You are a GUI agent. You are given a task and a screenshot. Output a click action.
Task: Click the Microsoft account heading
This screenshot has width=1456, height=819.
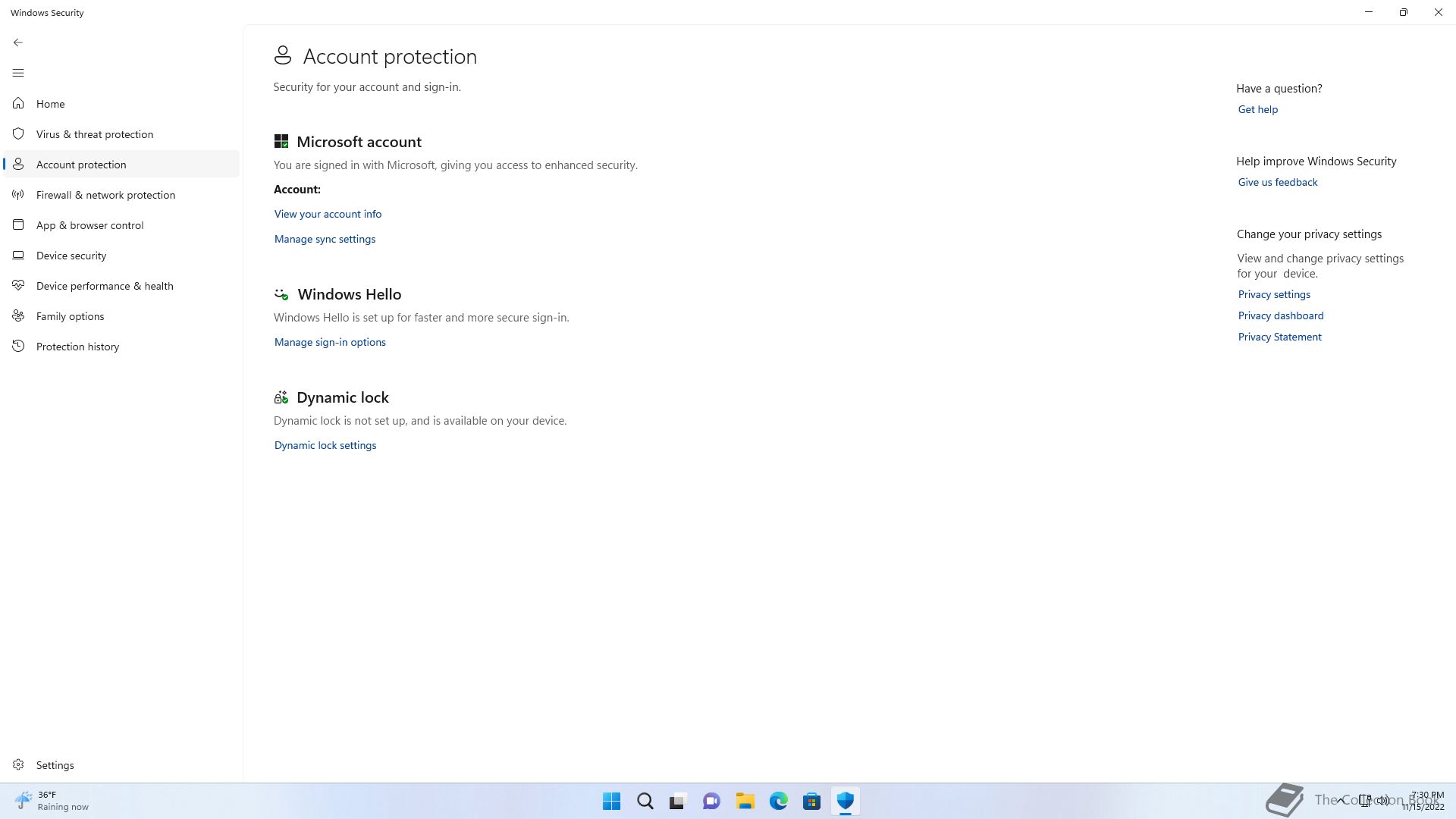click(x=359, y=142)
